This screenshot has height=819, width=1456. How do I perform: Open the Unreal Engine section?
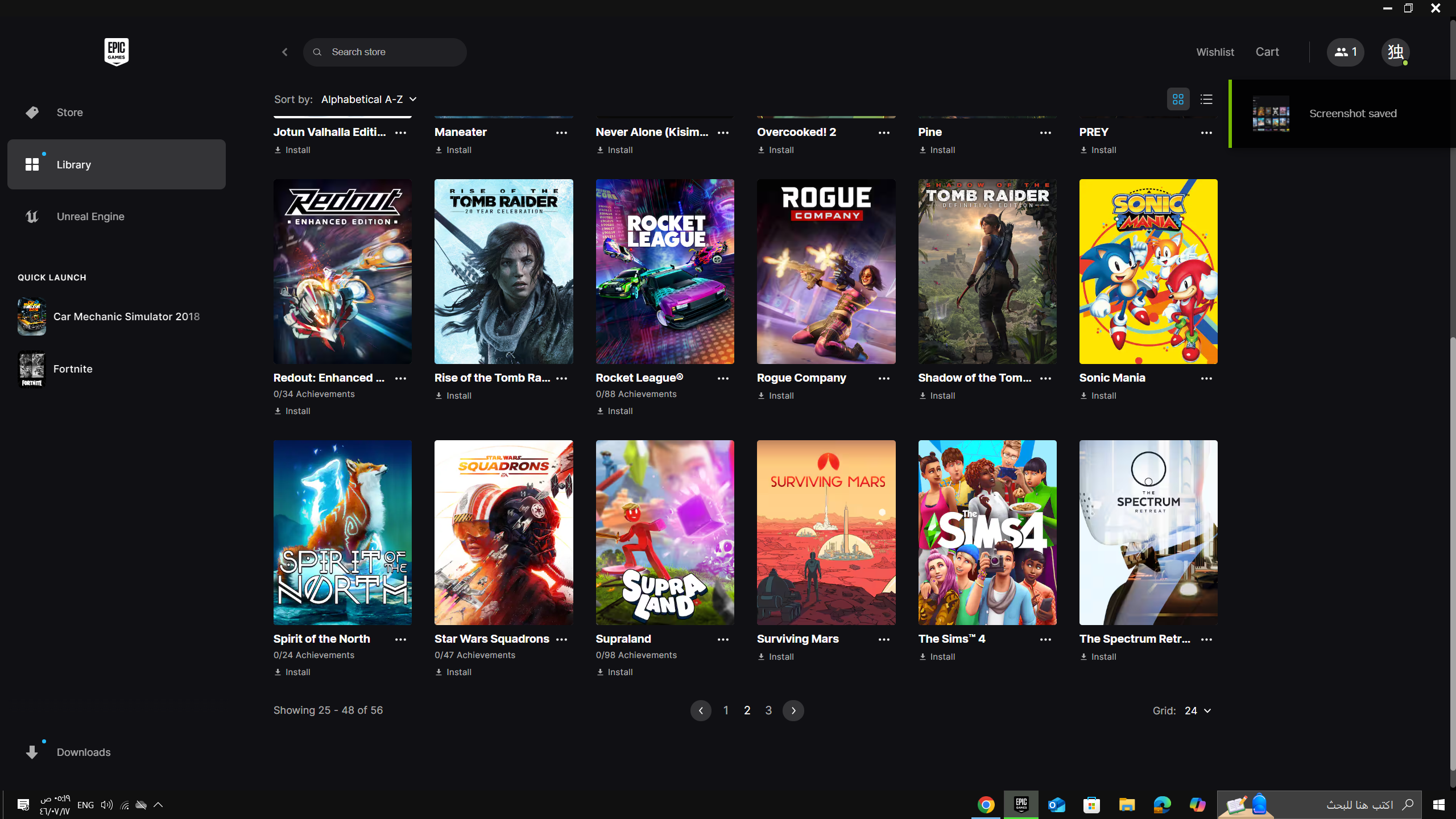[x=116, y=217]
